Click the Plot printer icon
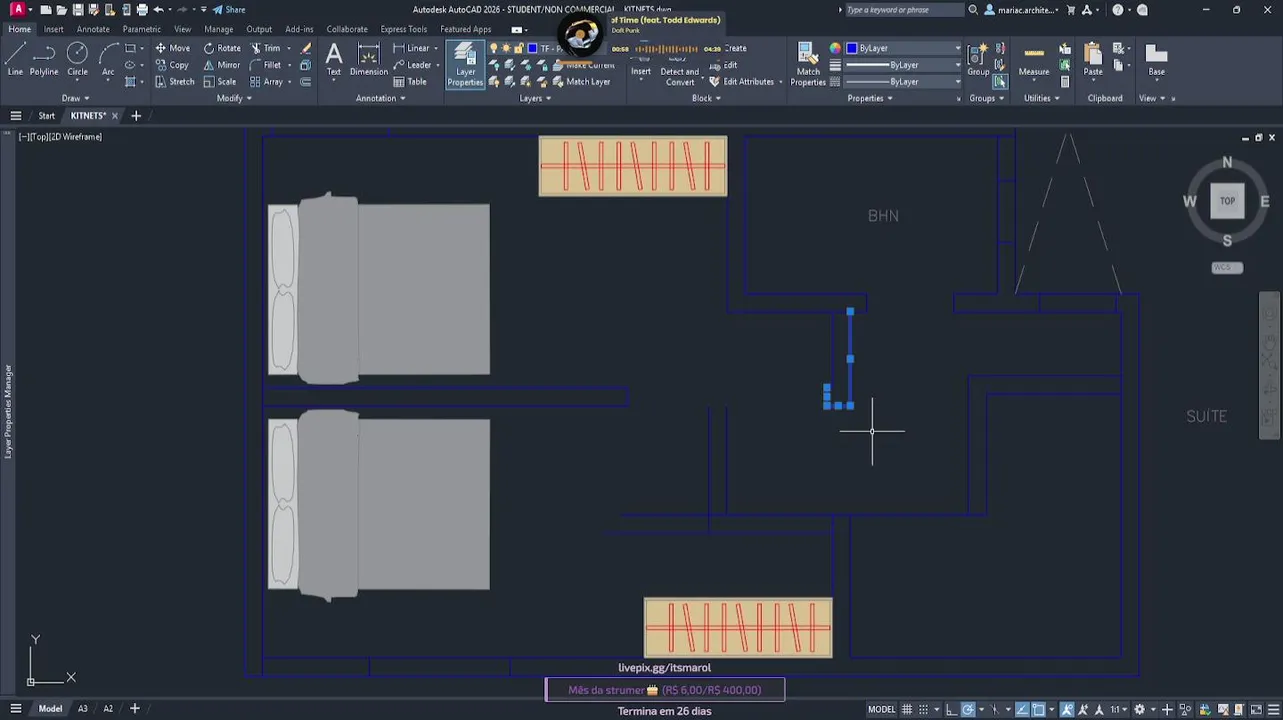This screenshot has height=720, width=1283. point(142,10)
